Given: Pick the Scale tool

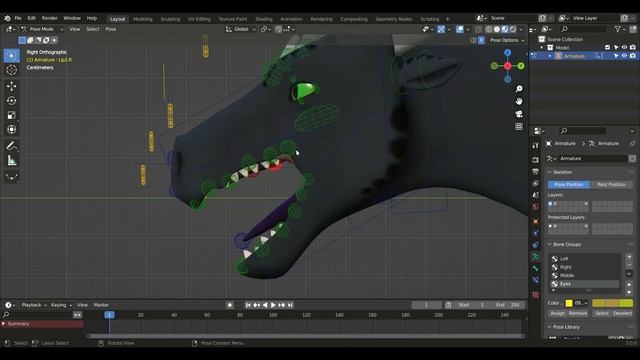Looking at the screenshot, I should point(11,115).
